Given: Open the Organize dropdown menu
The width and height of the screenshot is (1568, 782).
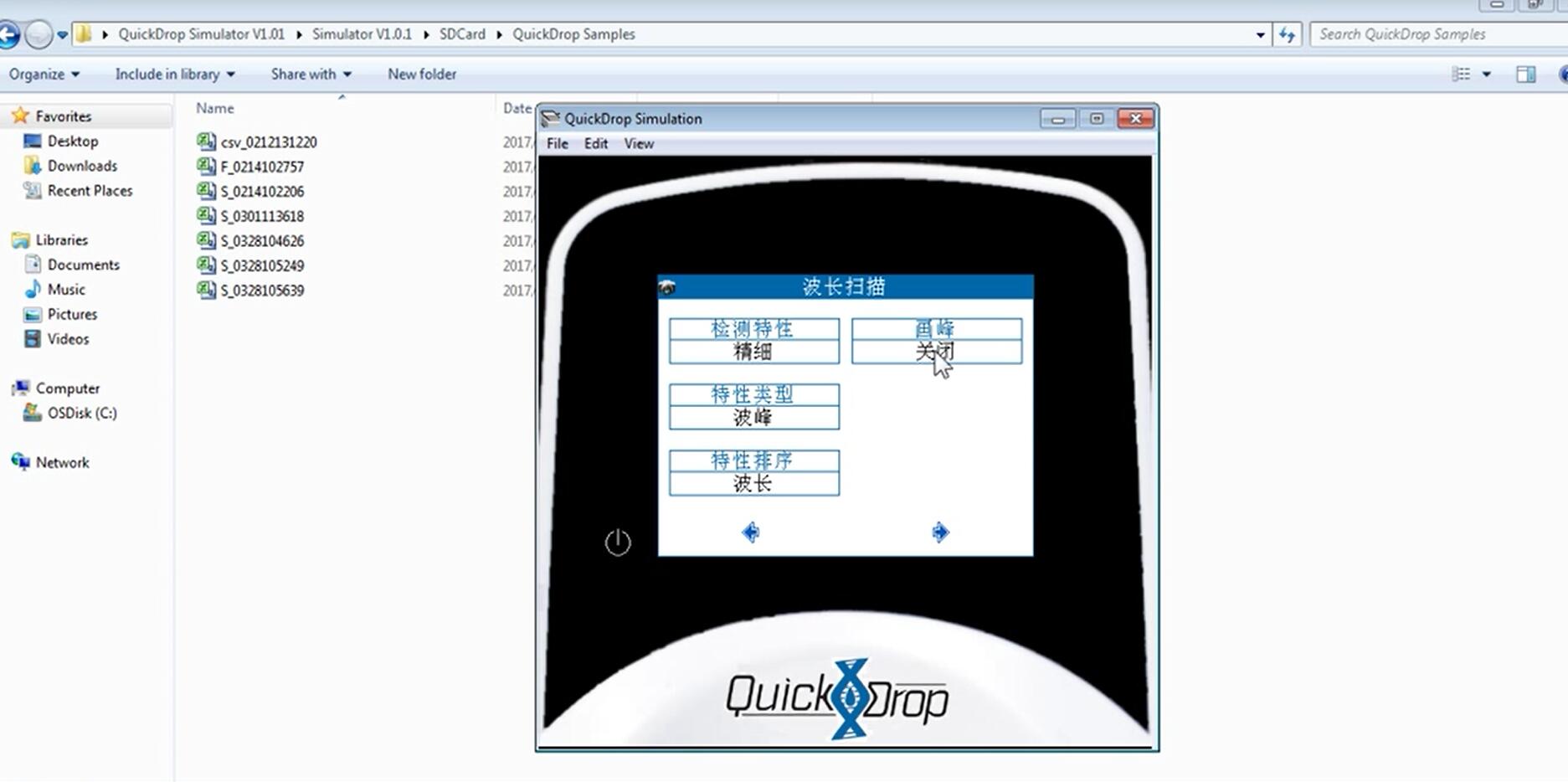Looking at the screenshot, I should (x=44, y=74).
